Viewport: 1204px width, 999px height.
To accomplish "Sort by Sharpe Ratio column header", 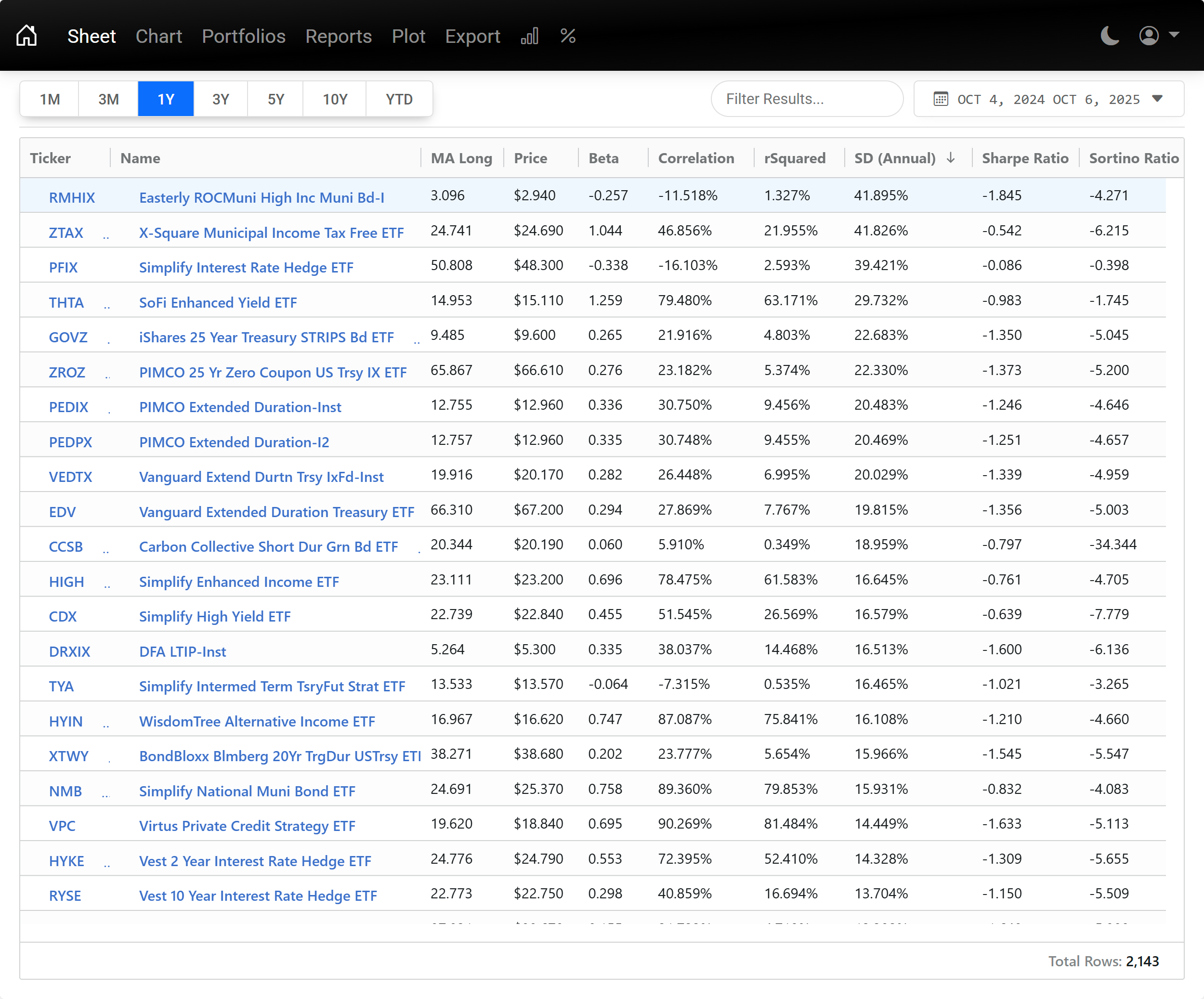I will point(1024,158).
